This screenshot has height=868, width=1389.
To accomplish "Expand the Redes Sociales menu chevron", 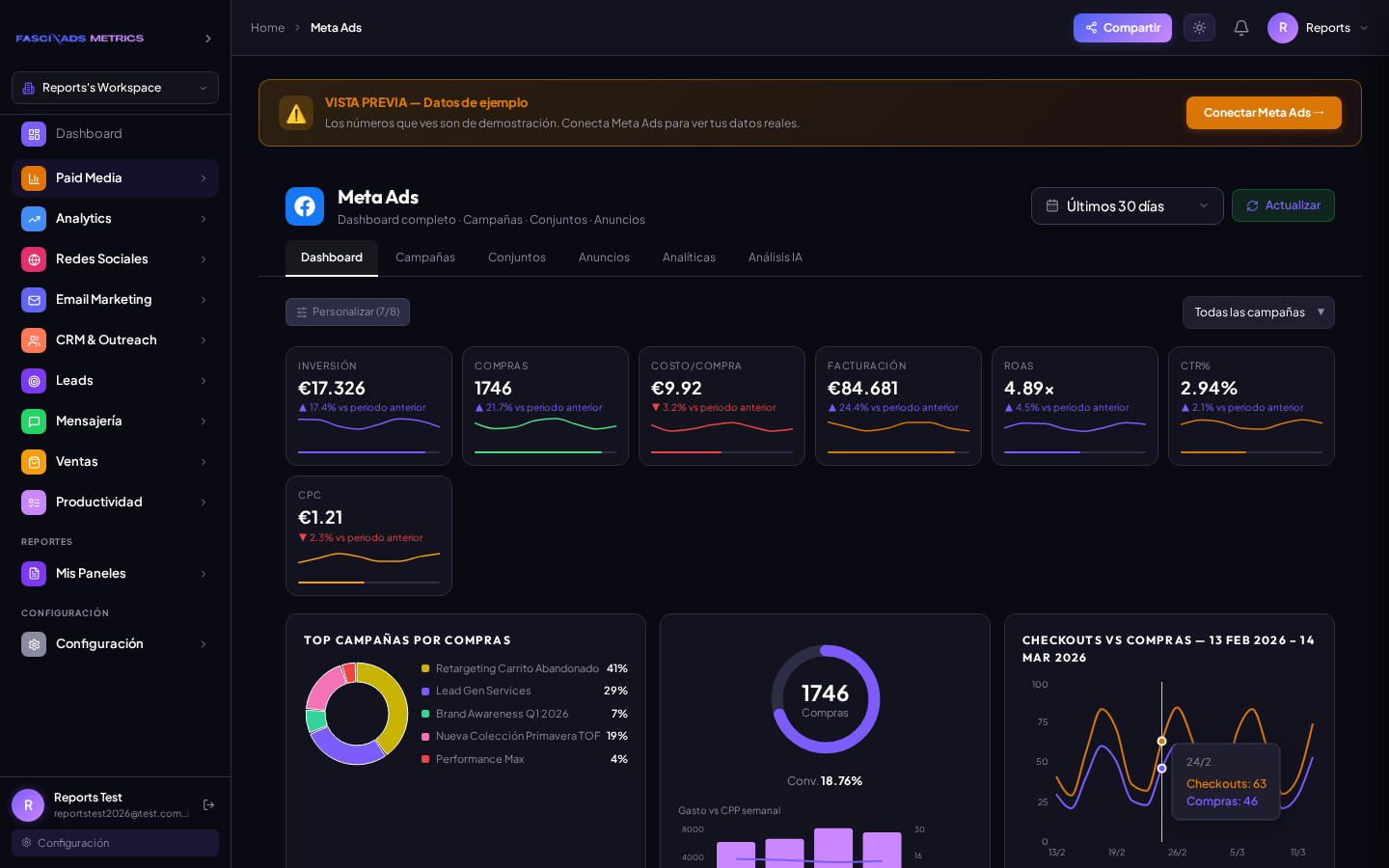I will (204, 259).
